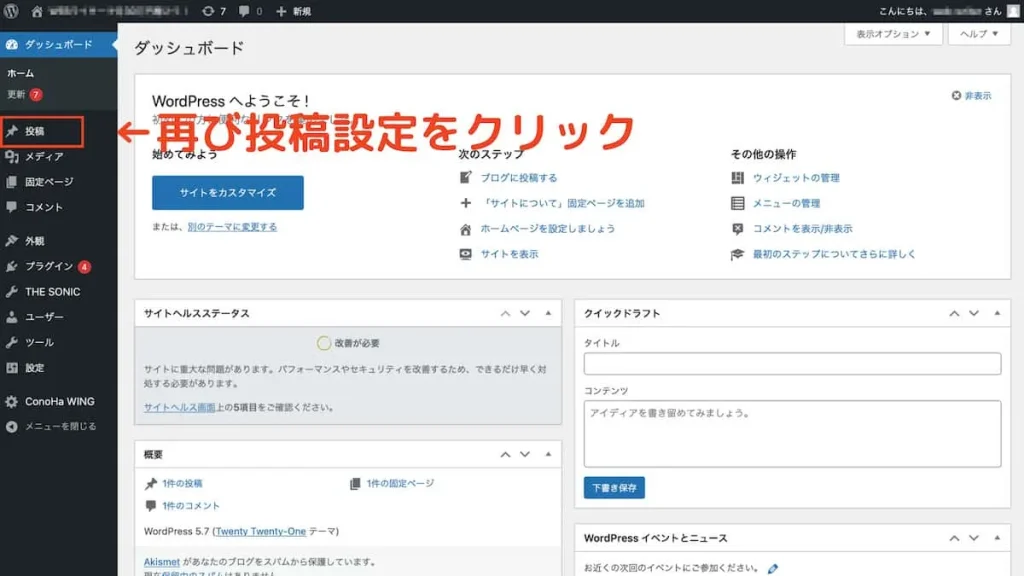Focus the タイトル input field

coord(792,364)
